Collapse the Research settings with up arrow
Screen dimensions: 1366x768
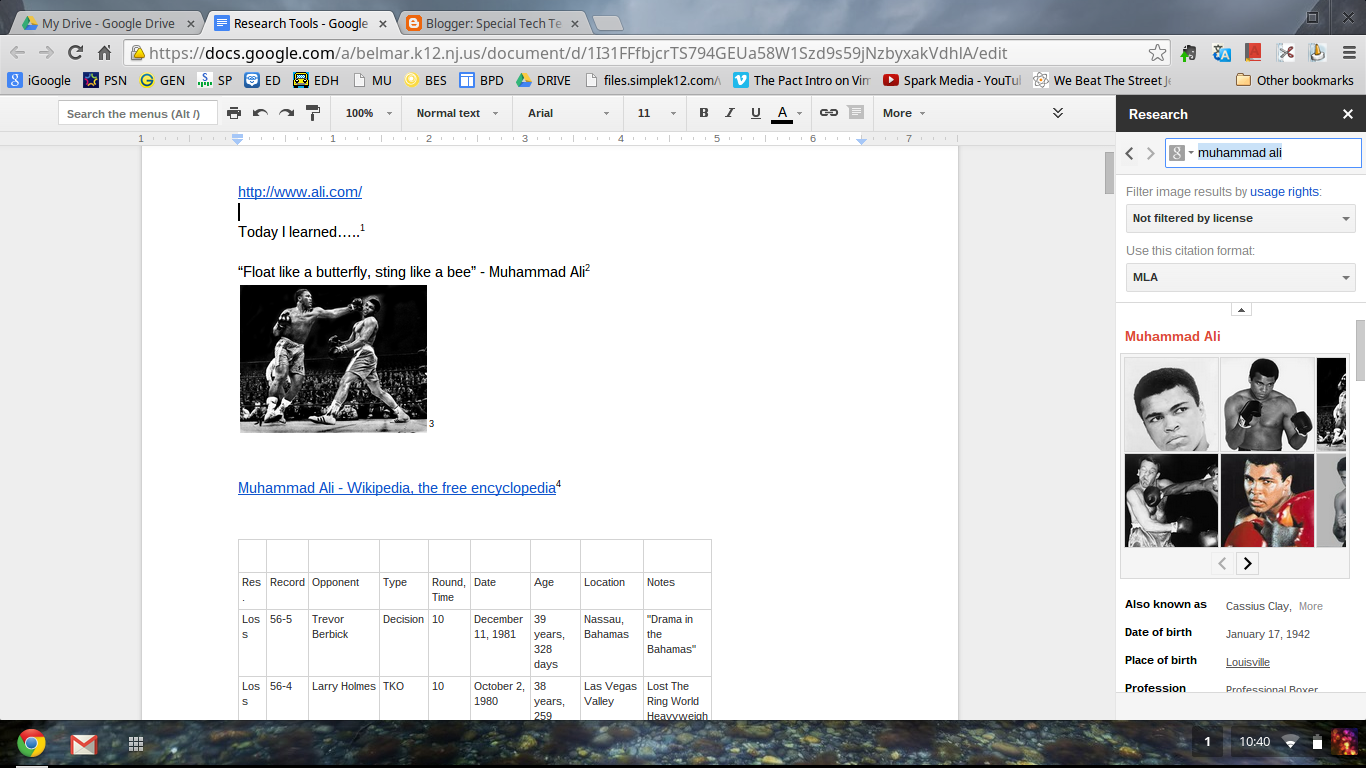pos(1241,310)
